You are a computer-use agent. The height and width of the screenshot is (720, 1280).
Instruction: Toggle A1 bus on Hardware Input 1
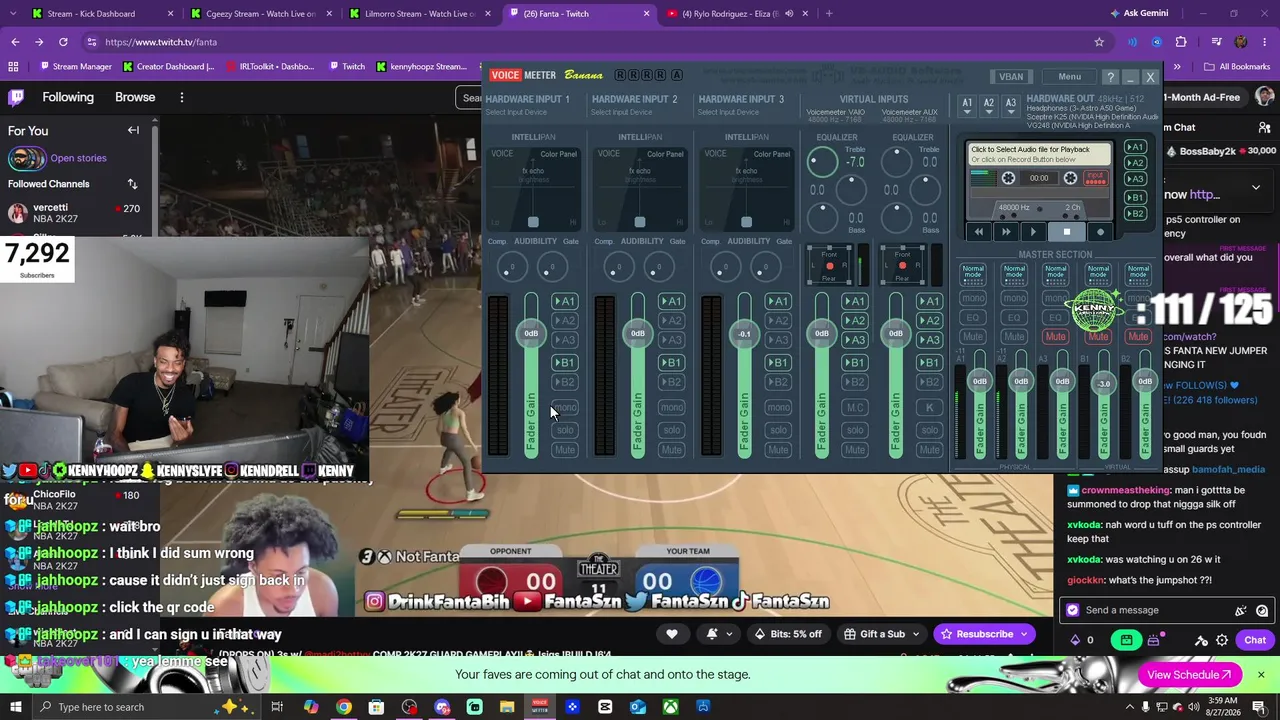[x=565, y=301]
